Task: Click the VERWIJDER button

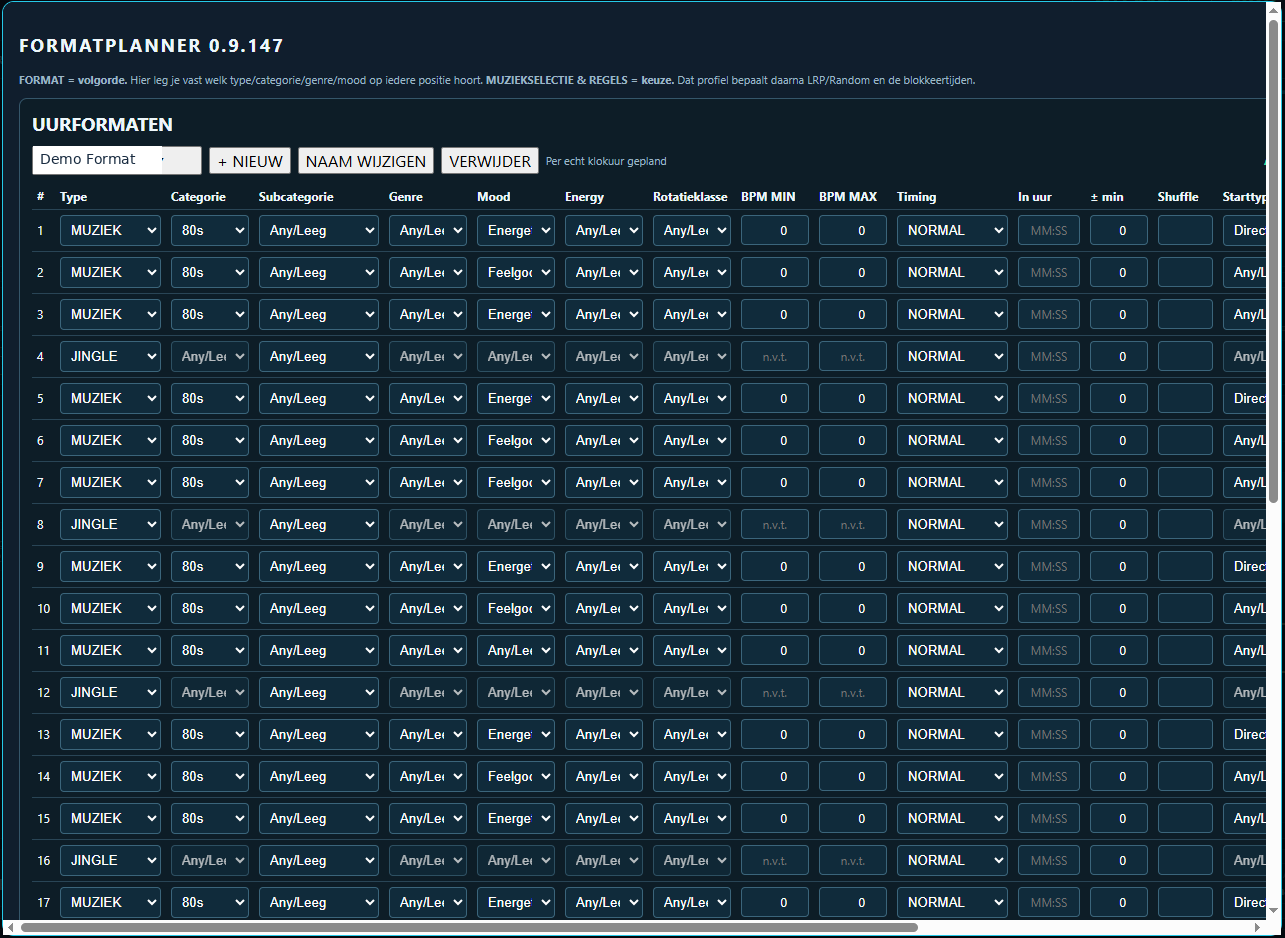Action: pyautogui.click(x=490, y=160)
